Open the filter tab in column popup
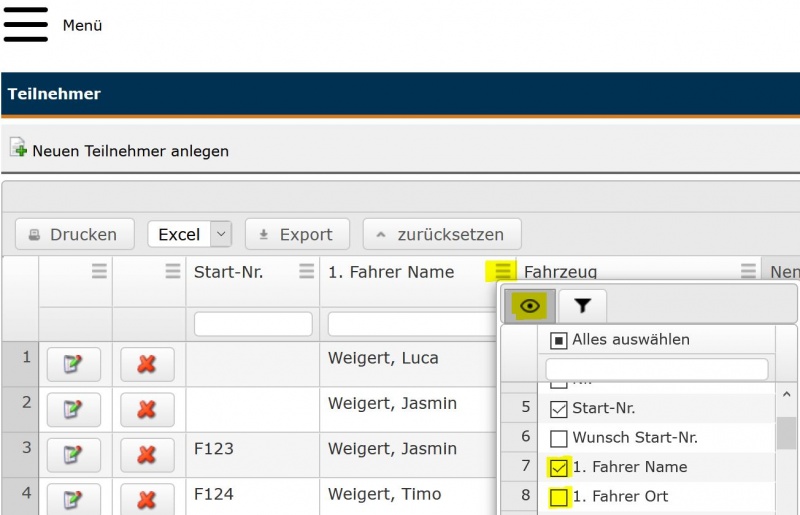 coord(582,306)
